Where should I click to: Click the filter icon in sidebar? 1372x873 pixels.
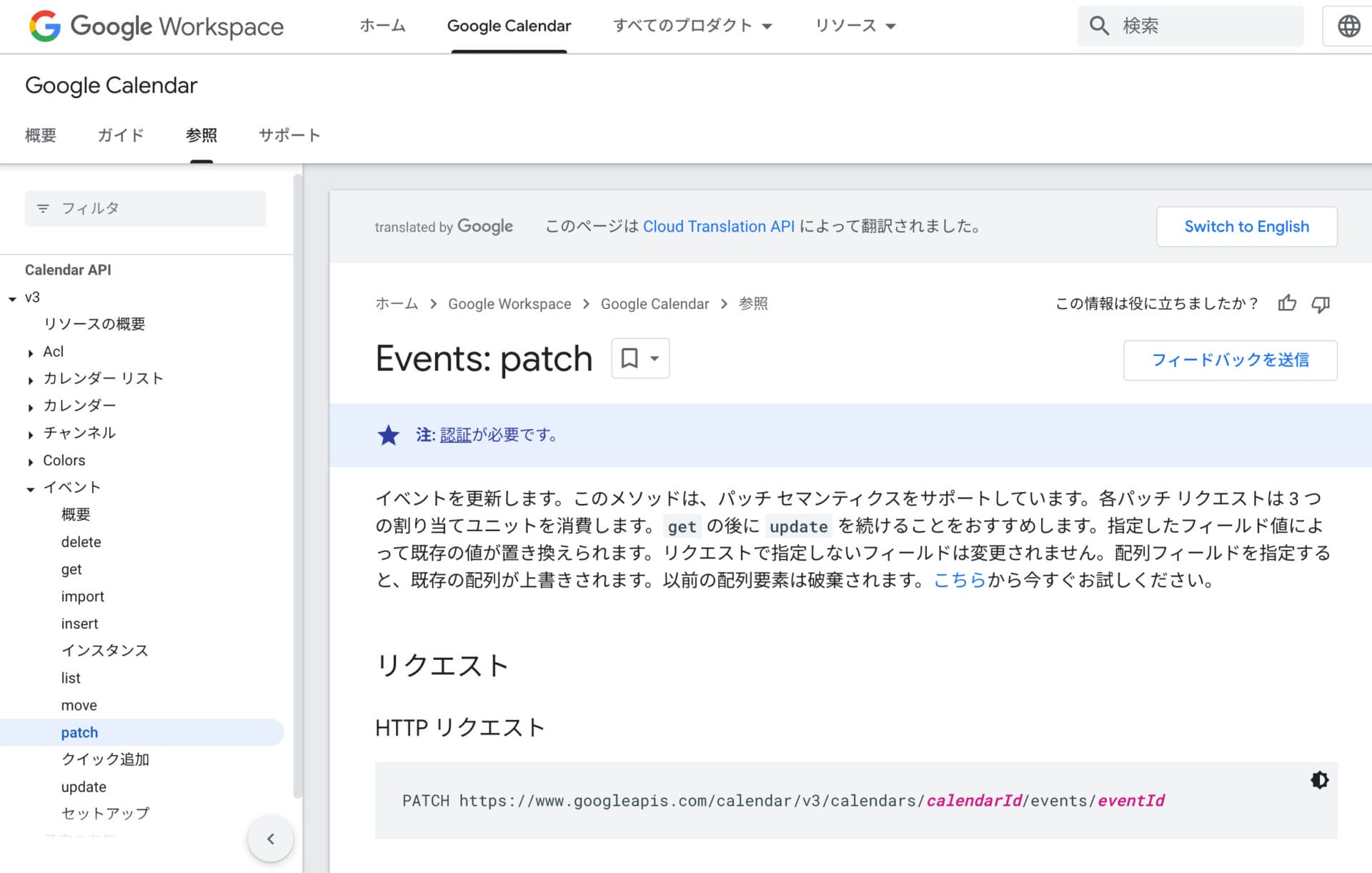click(43, 208)
